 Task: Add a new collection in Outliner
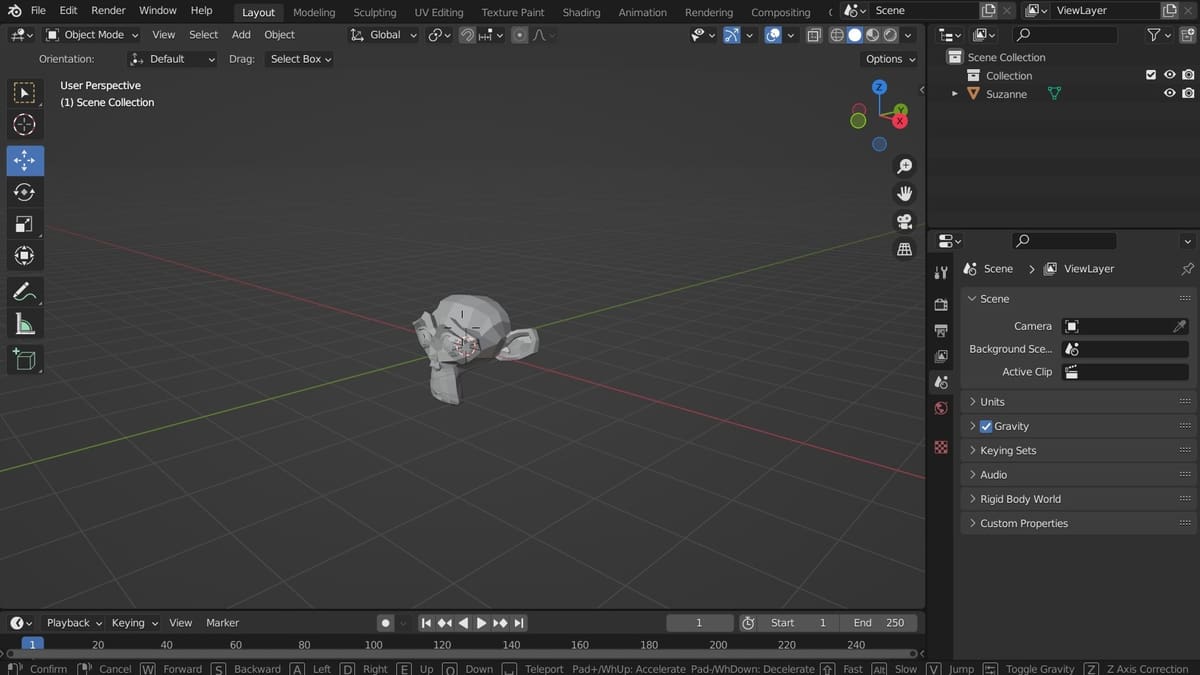point(1187,35)
